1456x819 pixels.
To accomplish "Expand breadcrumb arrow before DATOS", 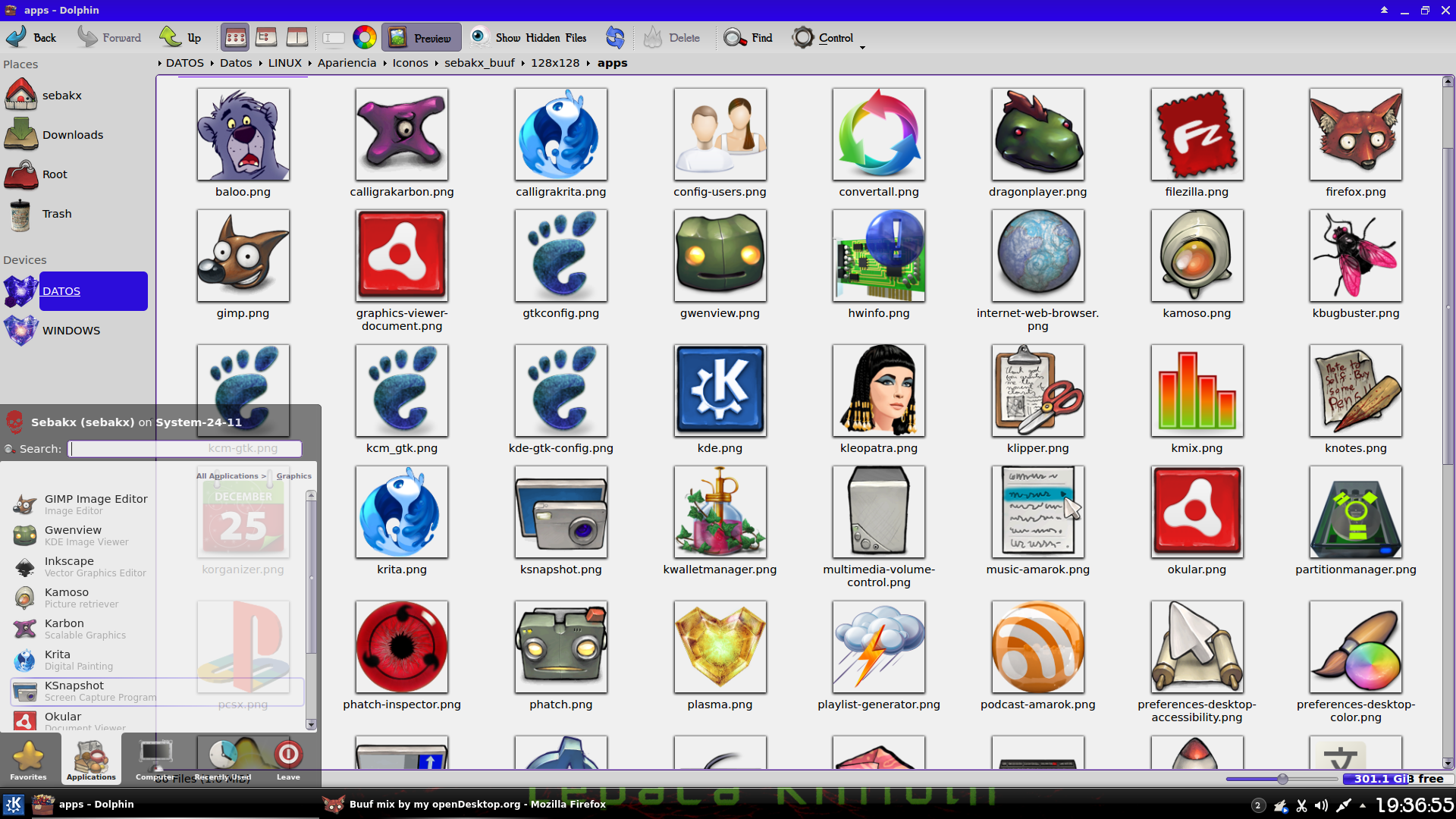I will pos(159,63).
